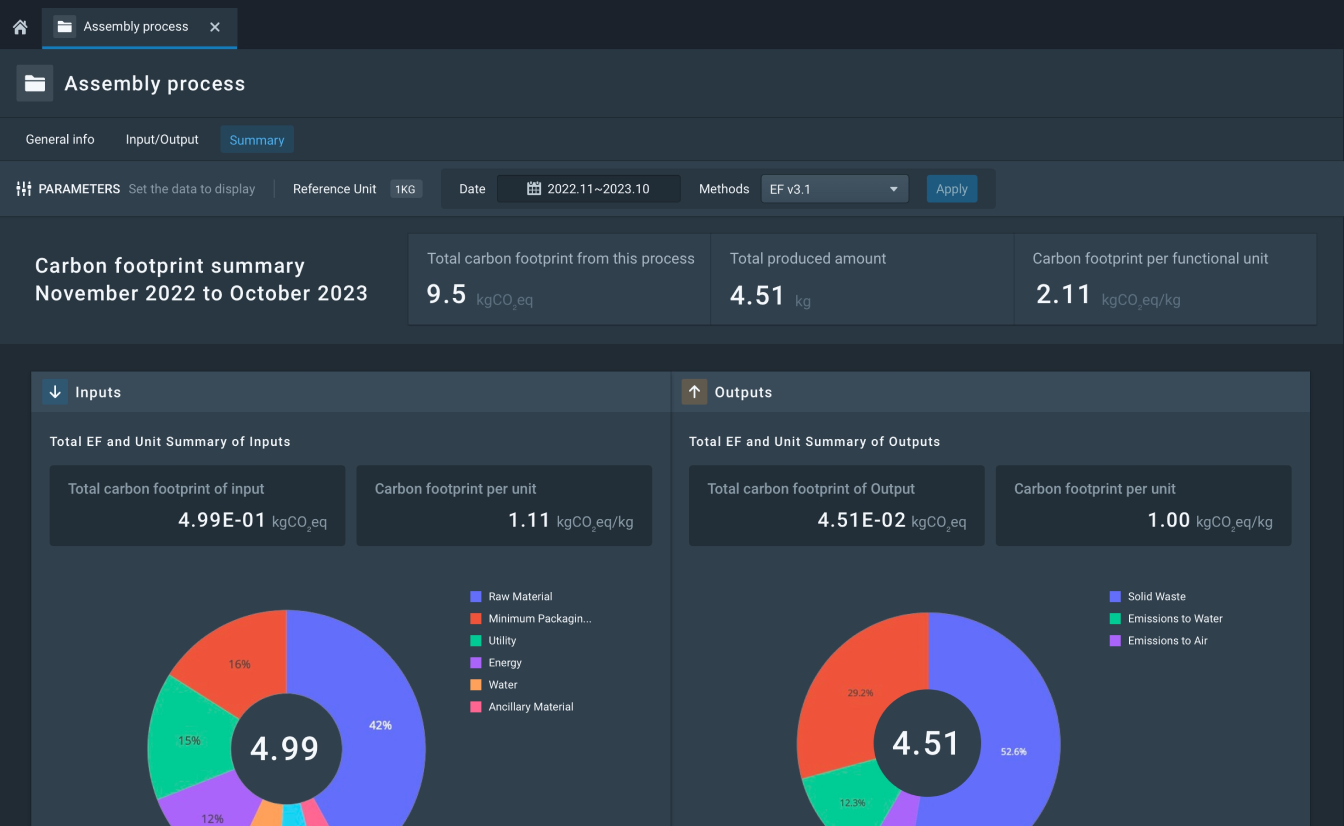This screenshot has width=1344, height=826.
Task: Click the 42% blue slice of inputs chart
Action: point(380,725)
